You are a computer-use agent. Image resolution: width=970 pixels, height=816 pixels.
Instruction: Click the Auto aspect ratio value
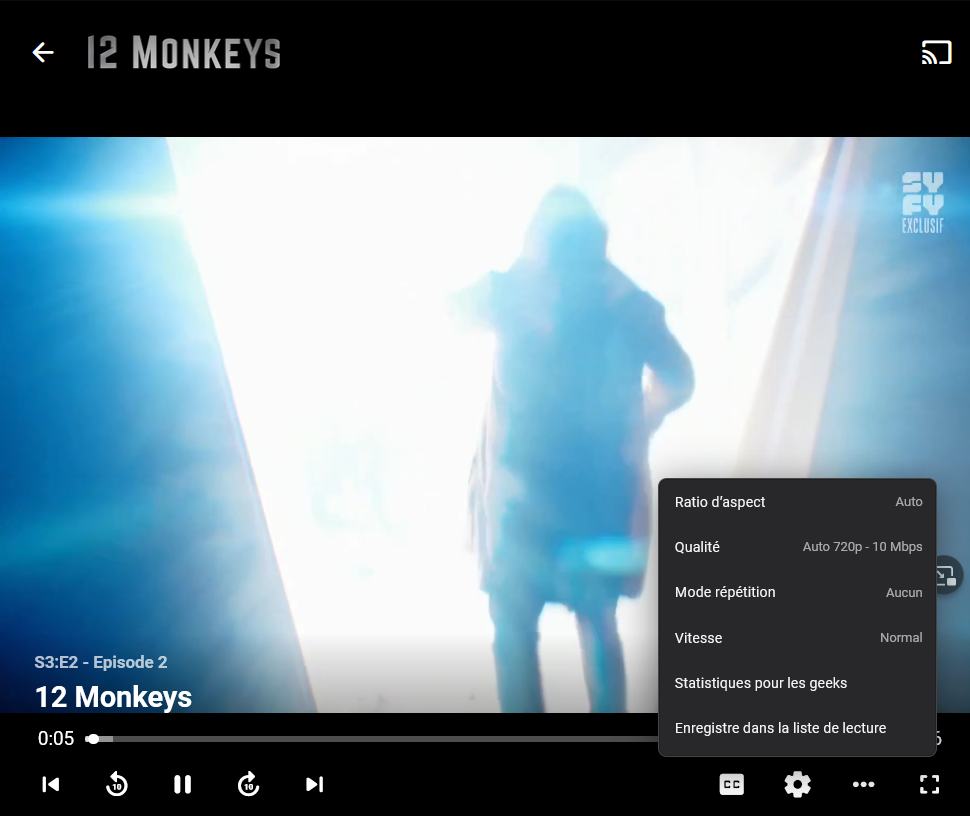coord(909,502)
